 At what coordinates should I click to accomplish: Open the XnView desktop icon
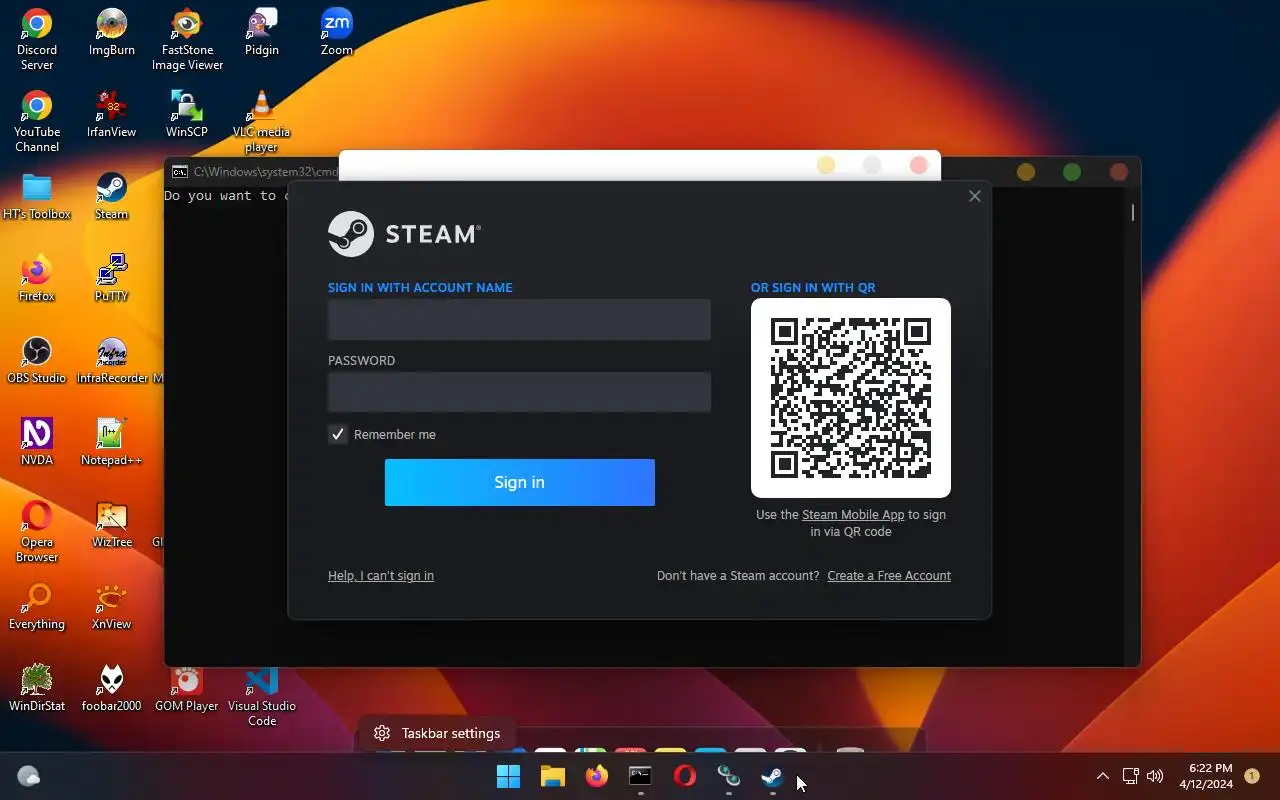[x=111, y=607]
